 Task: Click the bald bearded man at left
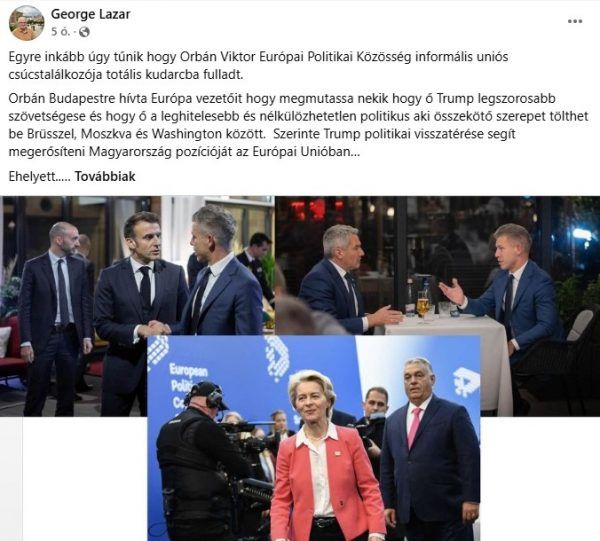55,318
